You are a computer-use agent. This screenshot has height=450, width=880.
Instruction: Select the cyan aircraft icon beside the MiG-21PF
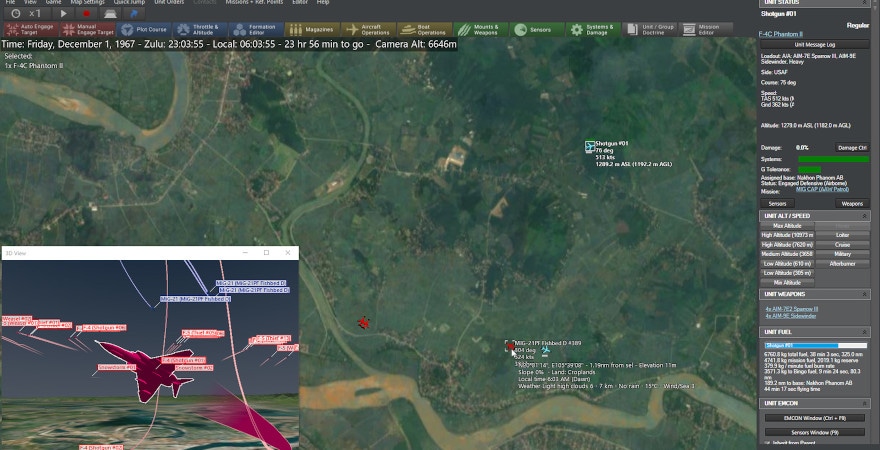(x=544, y=350)
